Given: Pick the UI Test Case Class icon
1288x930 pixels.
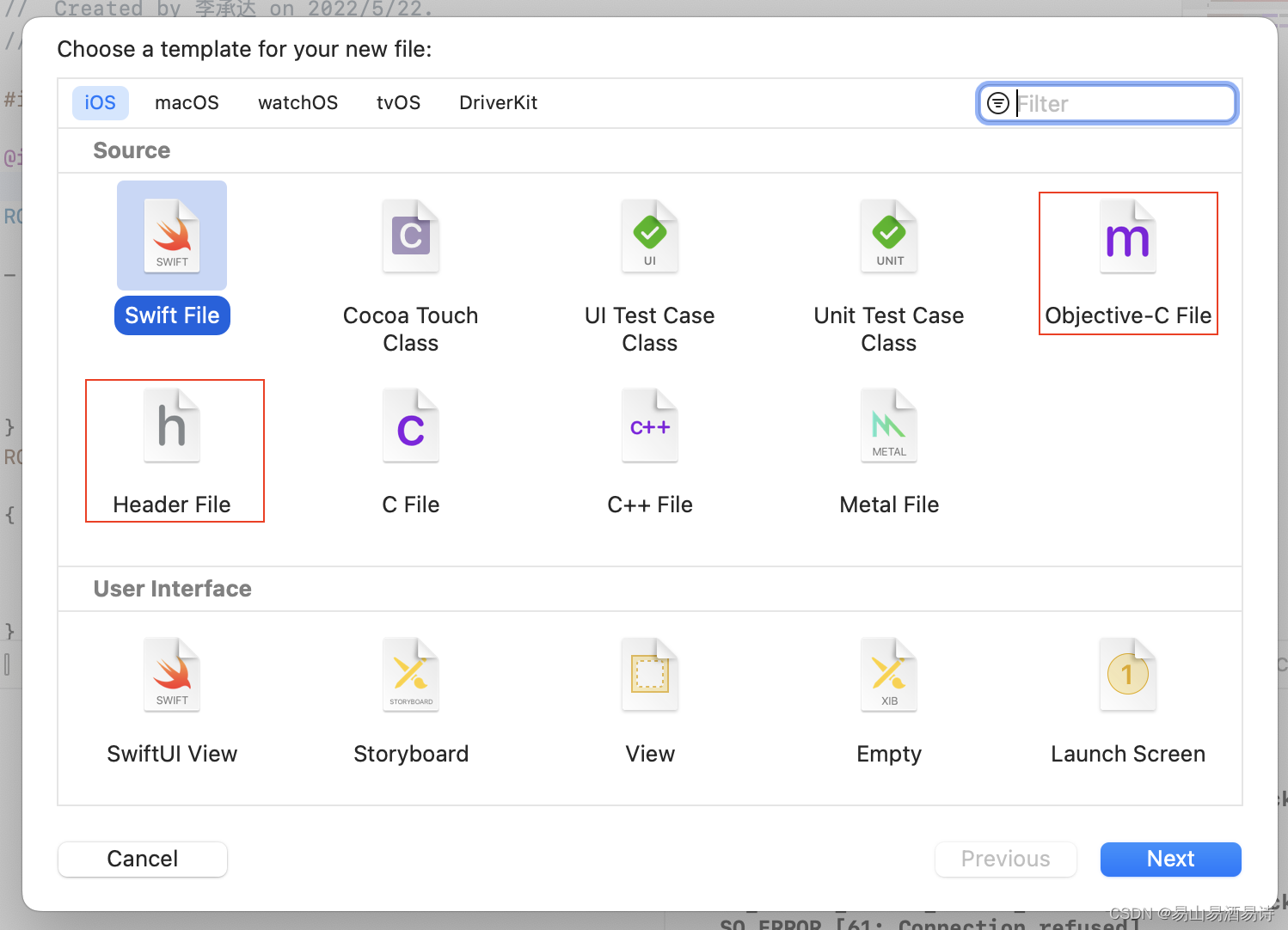Looking at the screenshot, I should (x=650, y=236).
